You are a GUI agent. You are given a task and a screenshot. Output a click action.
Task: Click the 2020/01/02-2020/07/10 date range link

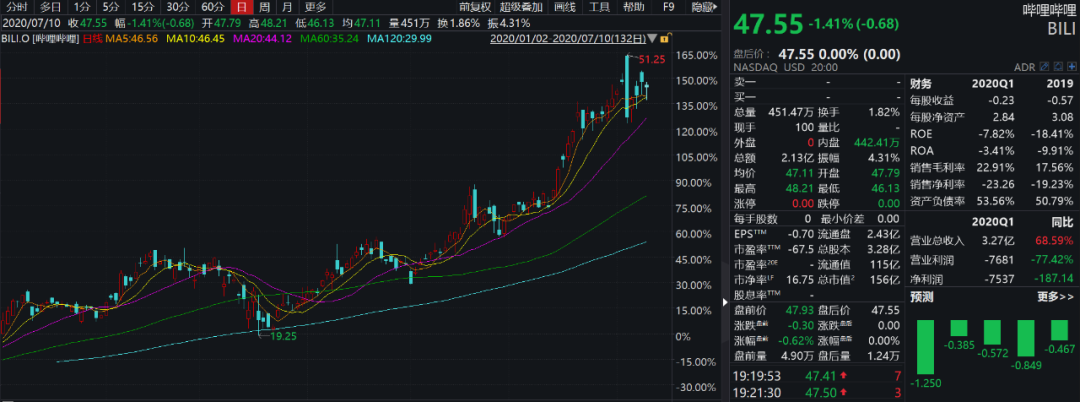click(568, 39)
